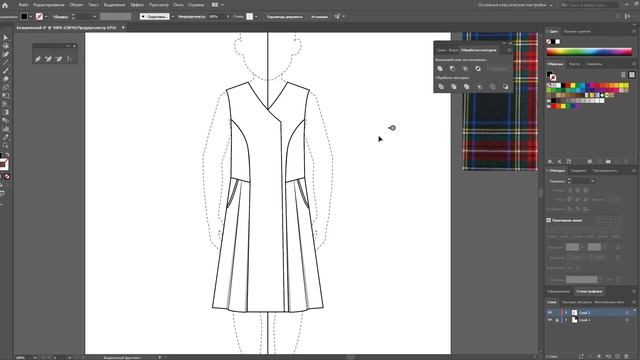Click the search field at top right
Screen dimensions: 640x360
click(589, 5)
